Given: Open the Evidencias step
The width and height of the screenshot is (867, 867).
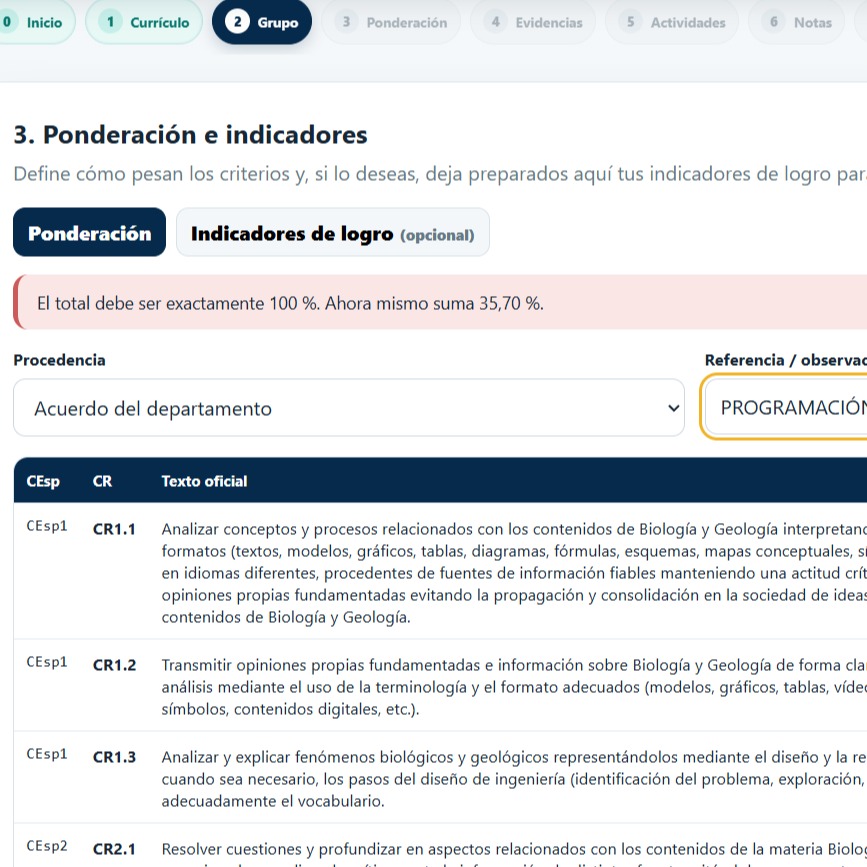Looking at the screenshot, I should click(533, 22).
